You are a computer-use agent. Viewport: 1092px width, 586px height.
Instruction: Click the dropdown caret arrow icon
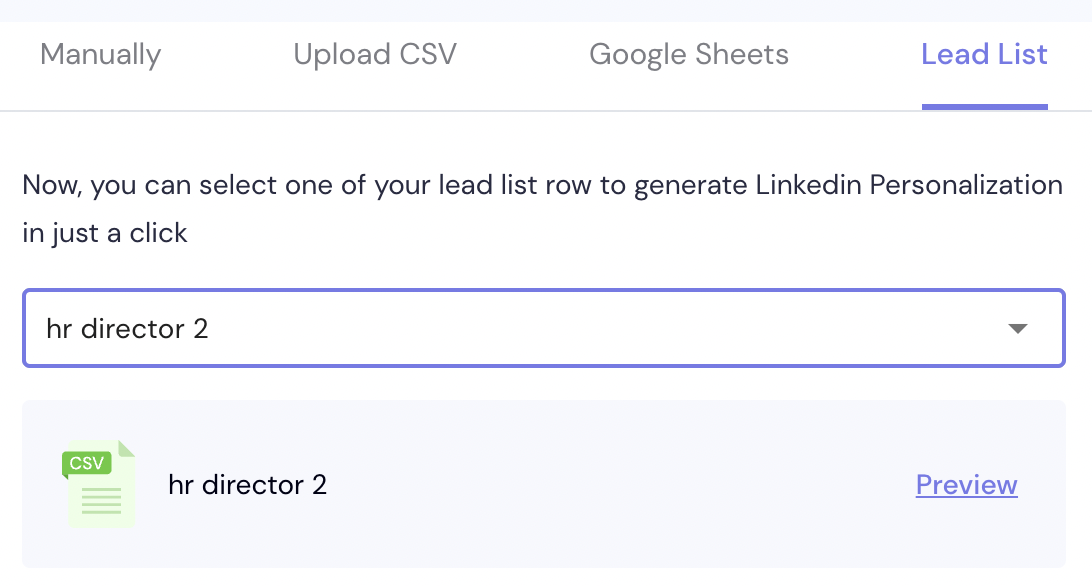1017,329
